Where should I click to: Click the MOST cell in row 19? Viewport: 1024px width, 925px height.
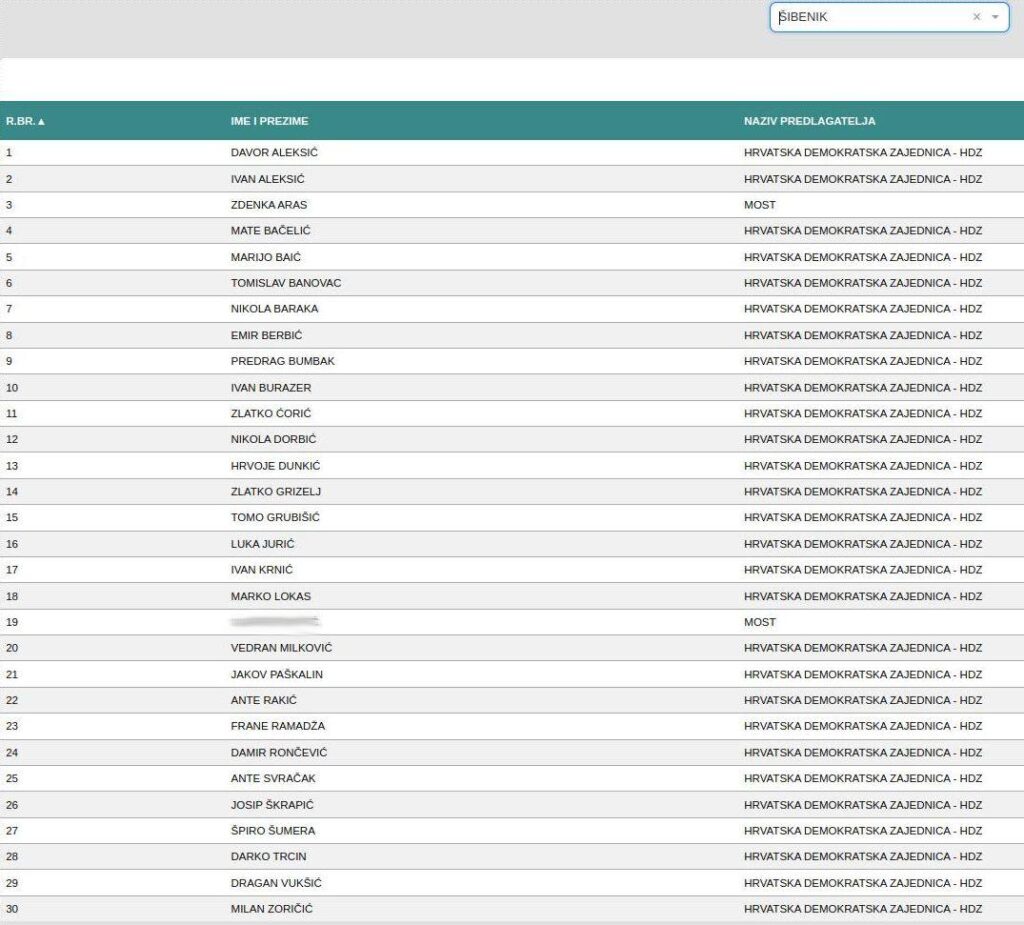(760, 622)
